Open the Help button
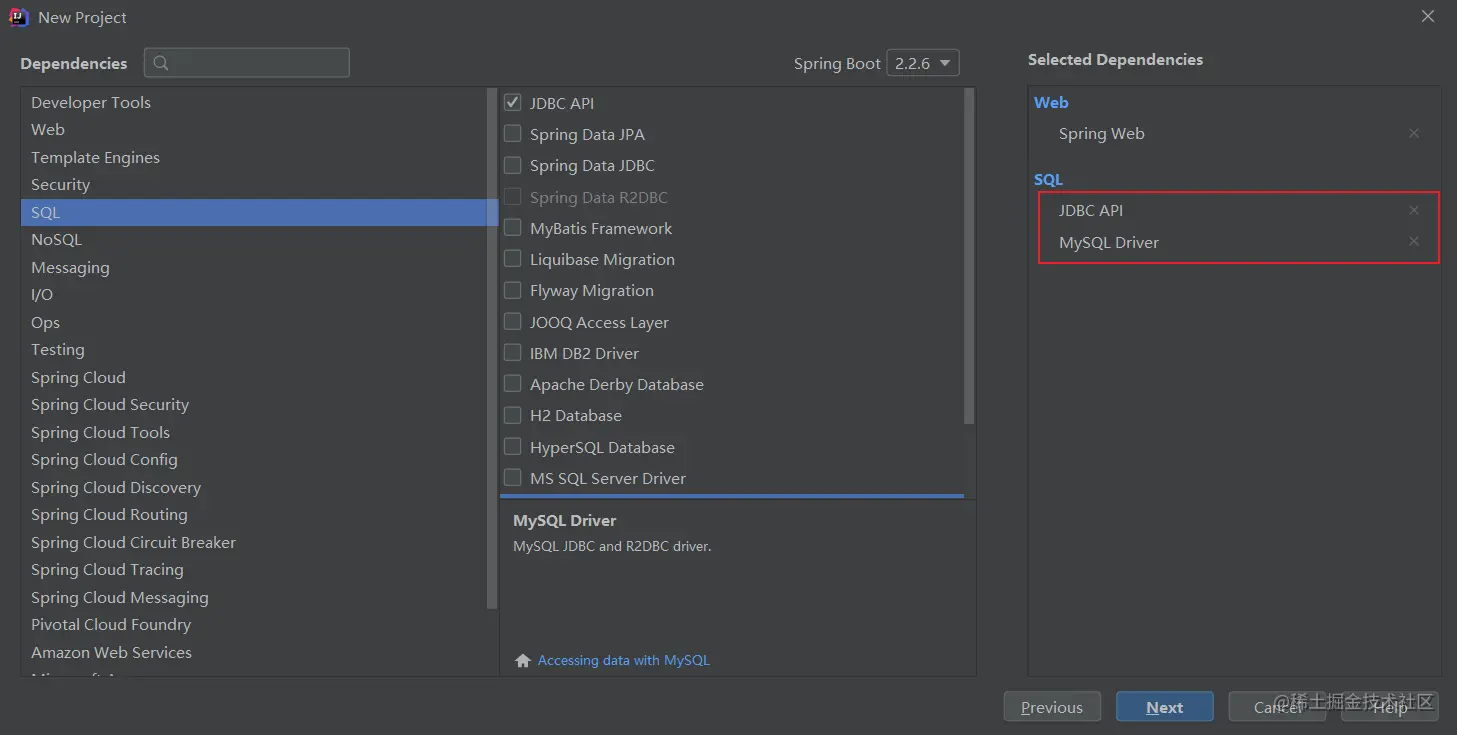1457x735 pixels. (1390, 707)
